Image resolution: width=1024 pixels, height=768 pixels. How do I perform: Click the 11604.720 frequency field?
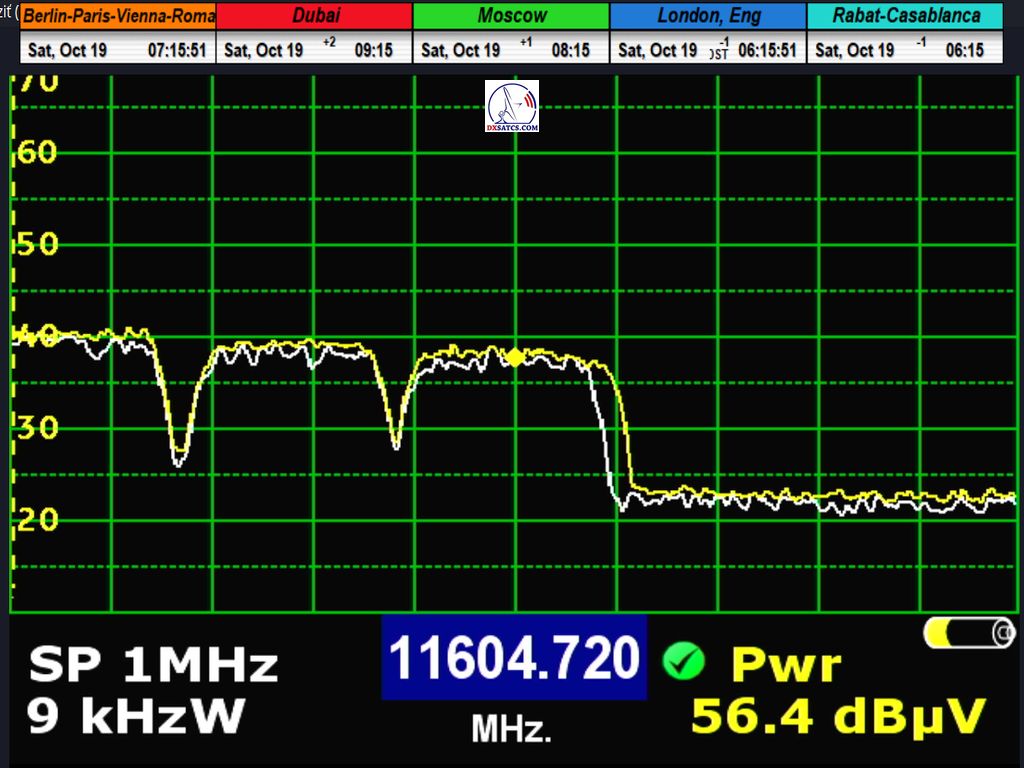tap(513, 658)
